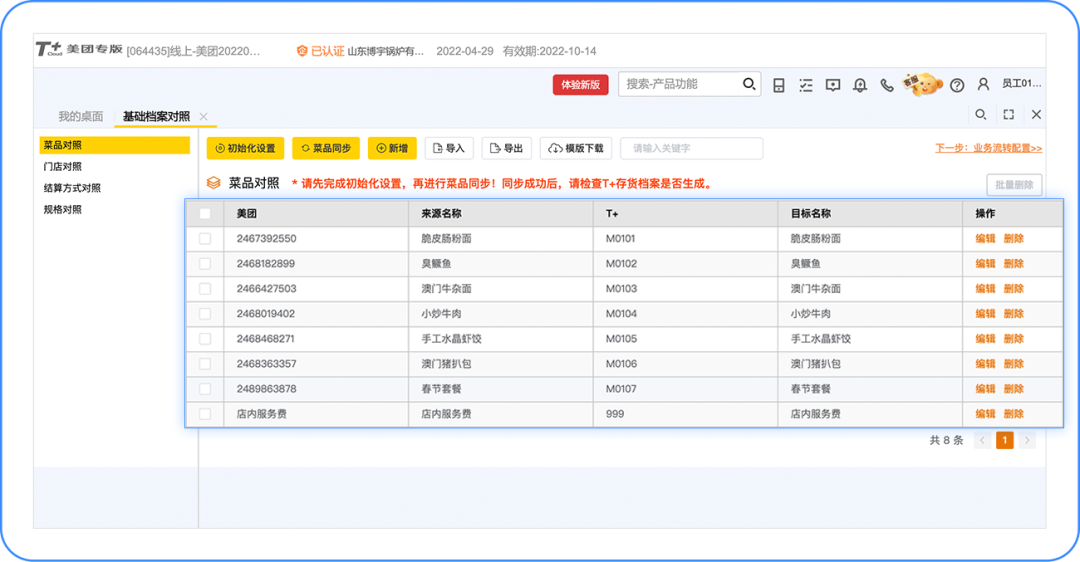Image resolution: width=1080 pixels, height=562 pixels.
Task: Click the previous page arrow in pagination
Action: pos(983,440)
